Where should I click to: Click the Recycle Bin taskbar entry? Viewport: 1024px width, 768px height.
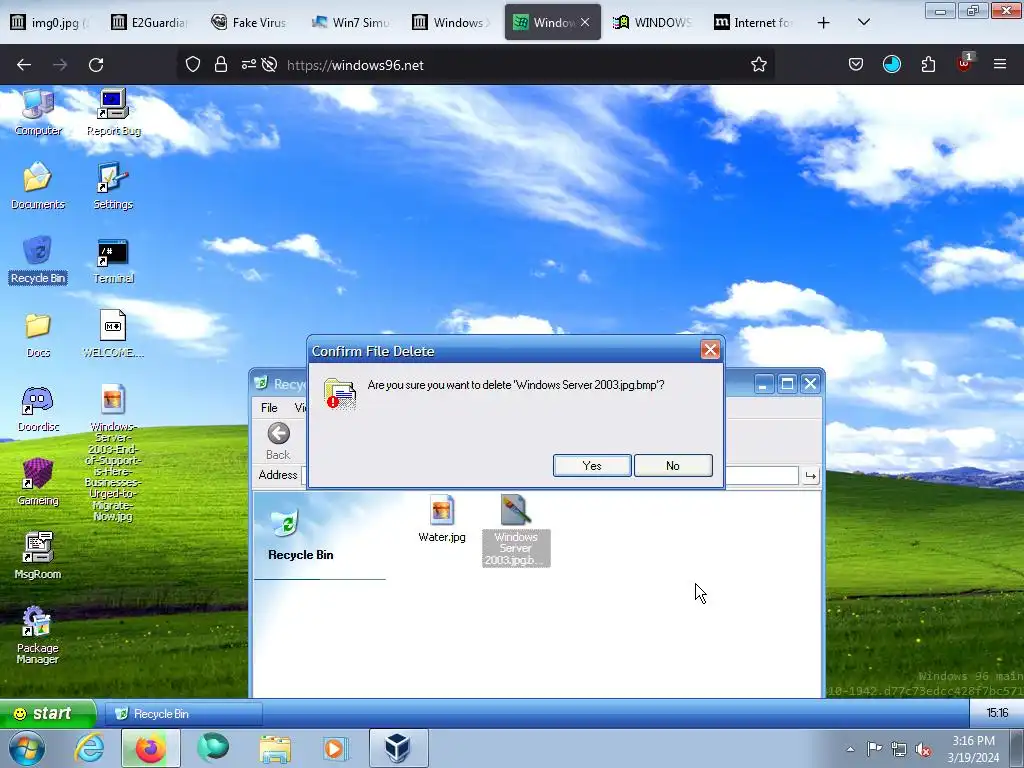click(x=184, y=714)
